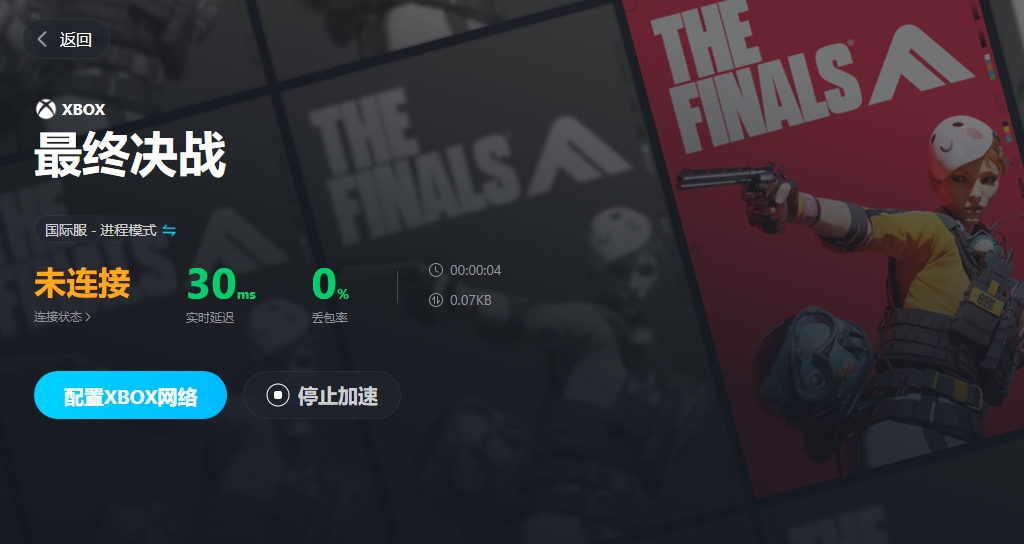This screenshot has width=1024, height=544.
Task: Expand 连接状态 details chevron
Action: (88, 317)
